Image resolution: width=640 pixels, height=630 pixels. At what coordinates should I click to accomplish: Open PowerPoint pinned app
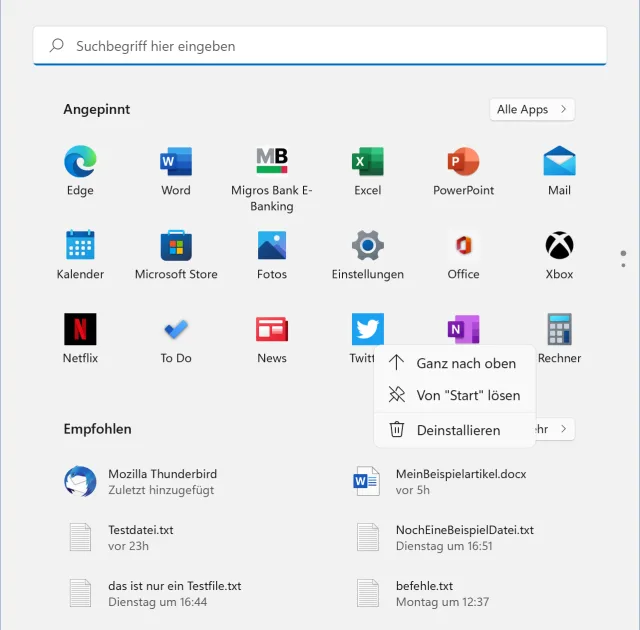coord(463,171)
